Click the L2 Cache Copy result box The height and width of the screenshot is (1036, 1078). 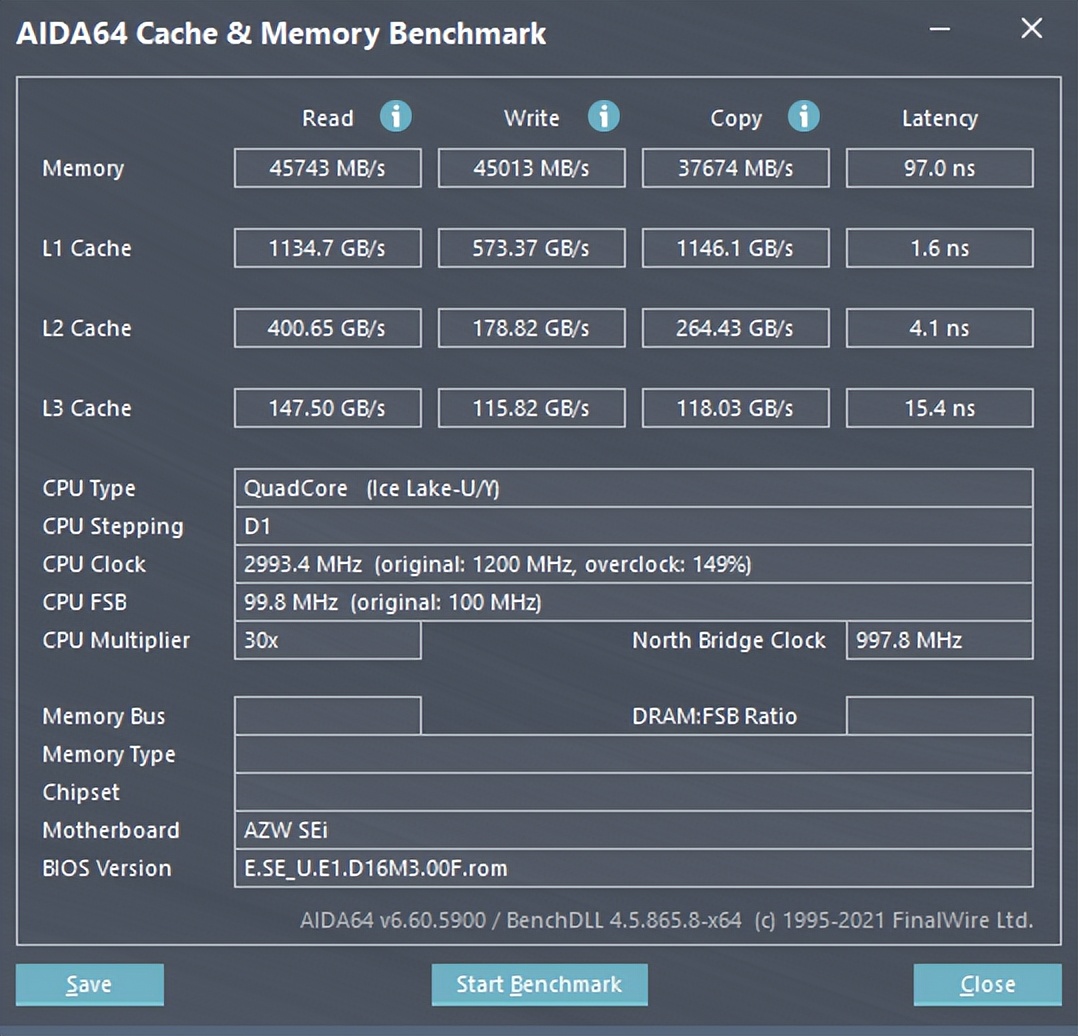pos(735,328)
